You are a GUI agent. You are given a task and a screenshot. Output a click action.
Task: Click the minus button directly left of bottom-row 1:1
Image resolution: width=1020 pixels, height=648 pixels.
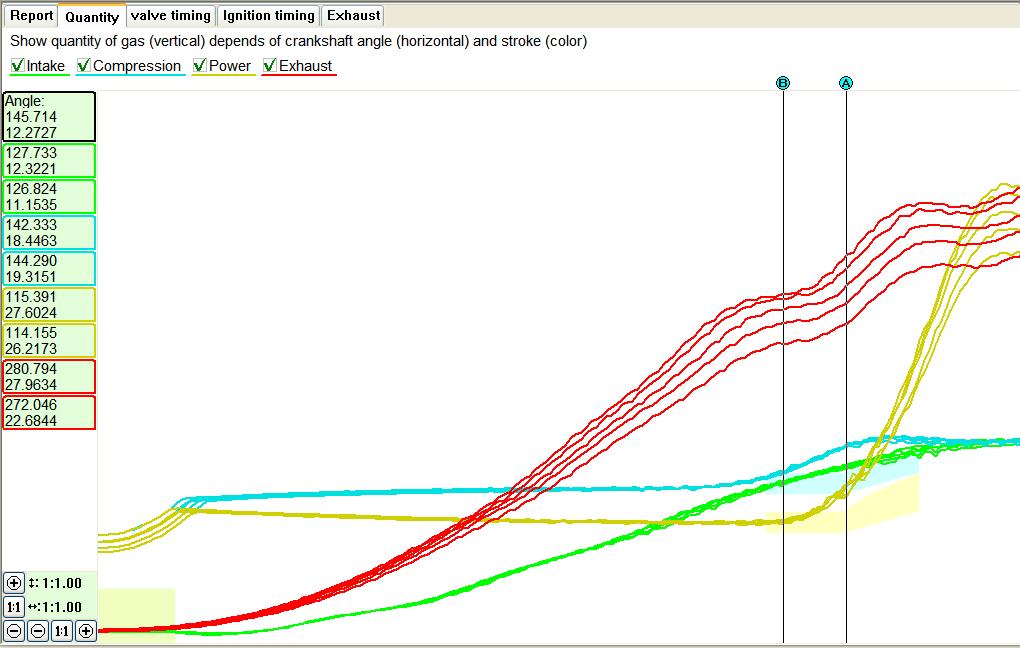[x=38, y=630]
